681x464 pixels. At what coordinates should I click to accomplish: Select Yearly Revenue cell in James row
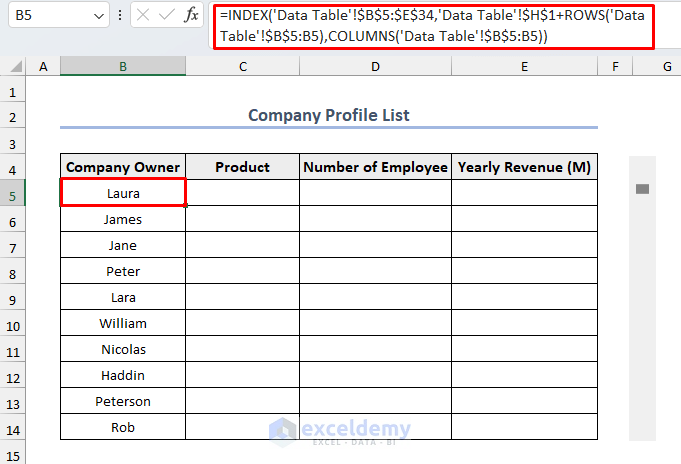tap(524, 219)
